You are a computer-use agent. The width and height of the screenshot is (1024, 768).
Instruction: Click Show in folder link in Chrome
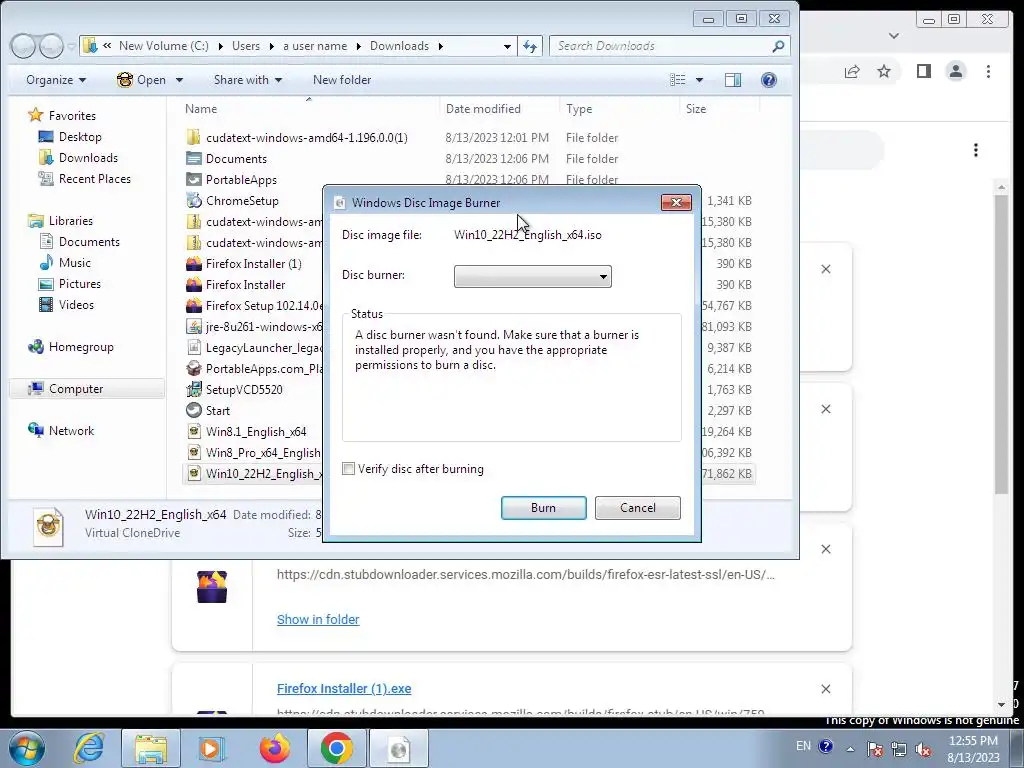tap(318, 619)
